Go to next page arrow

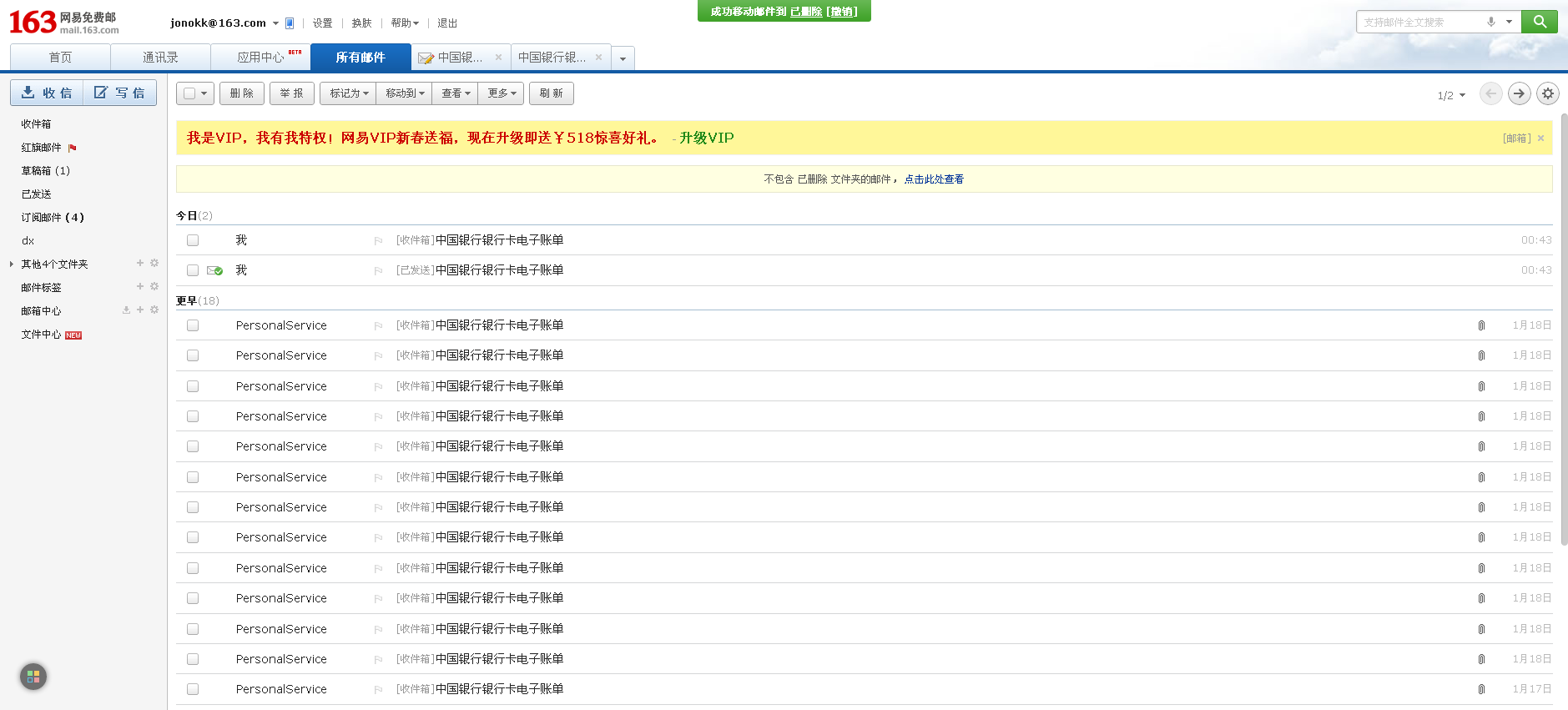tap(1519, 93)
